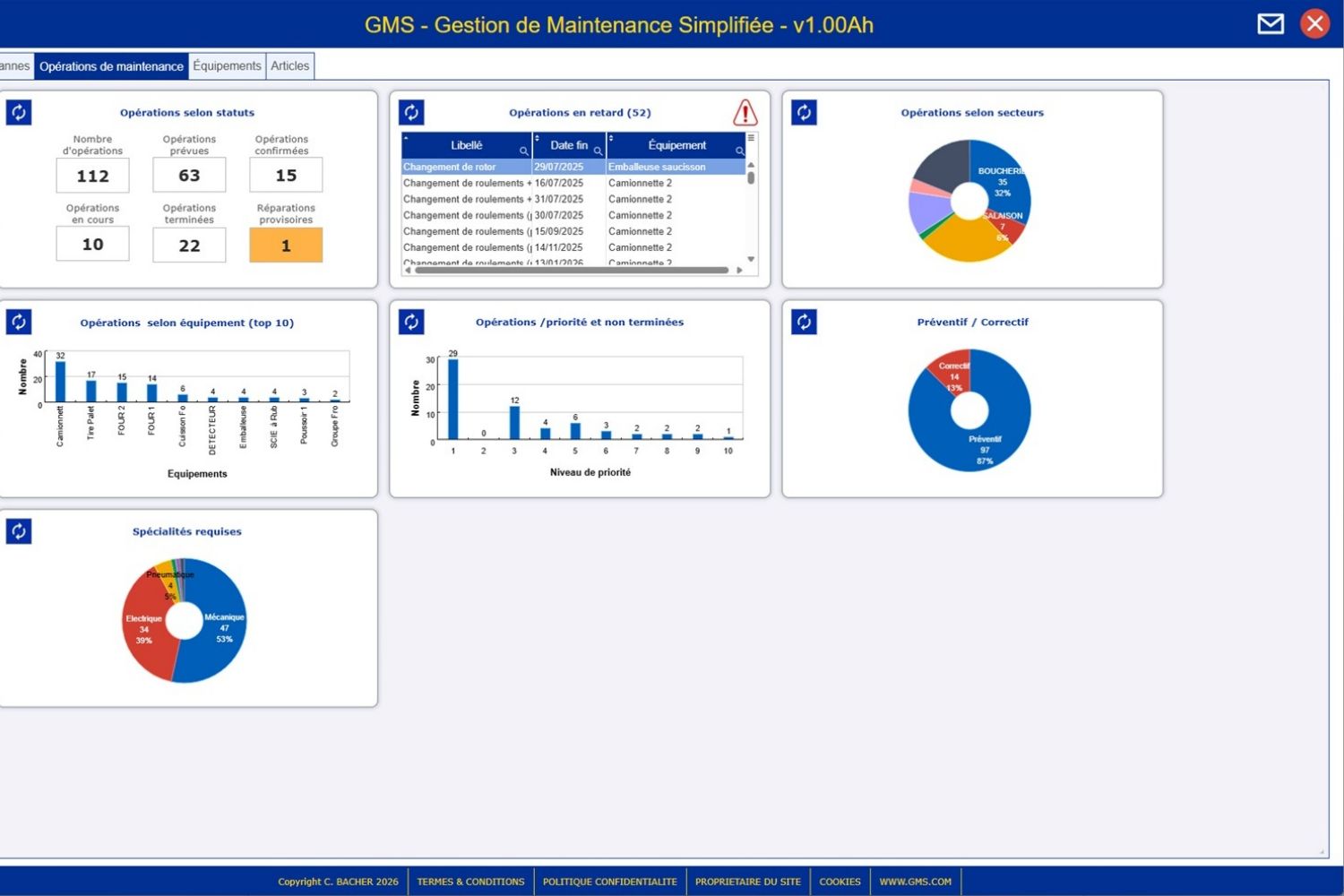
Task: Reload the Opérations selon équipement chart
Action: coord(19,323)
